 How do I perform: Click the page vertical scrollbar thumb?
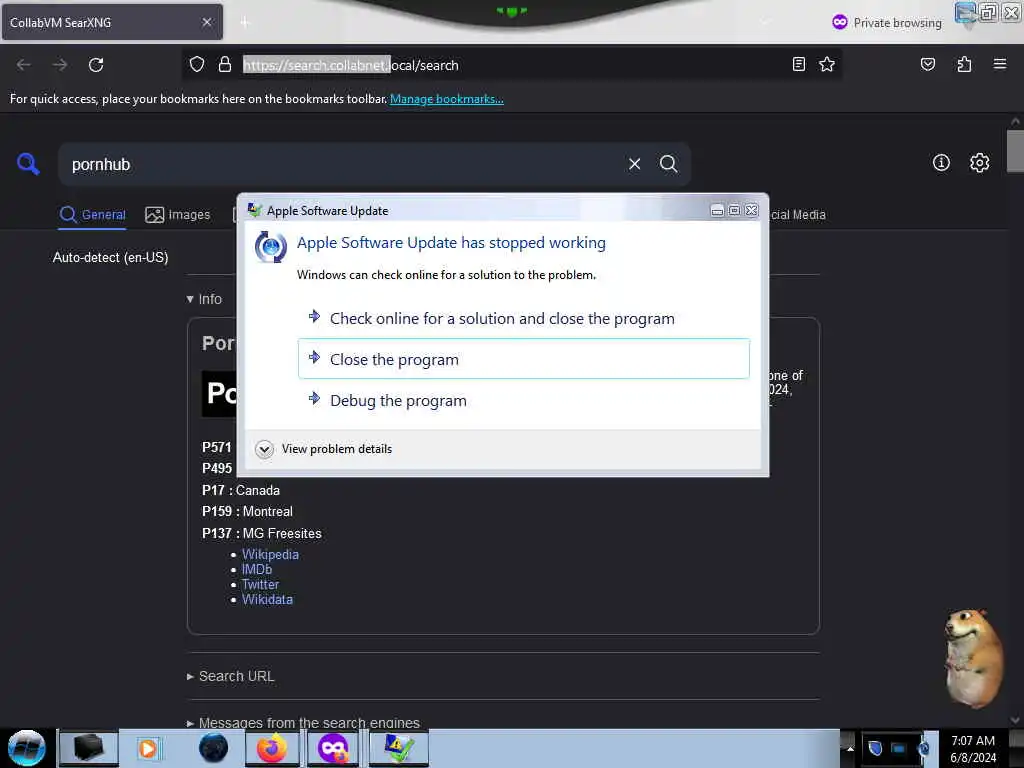point(1015,151)
